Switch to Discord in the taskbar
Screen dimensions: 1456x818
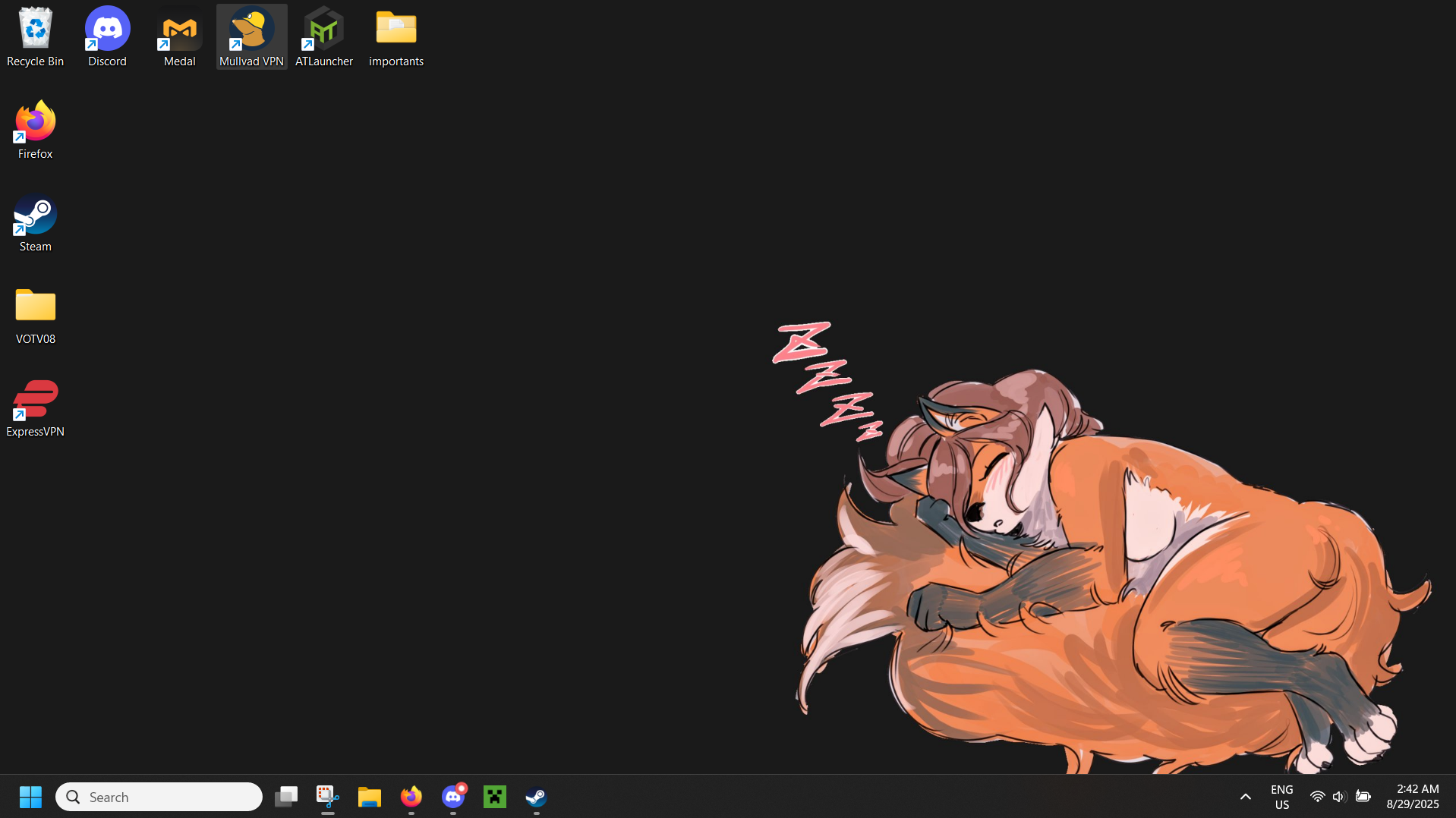click(453, 797)
